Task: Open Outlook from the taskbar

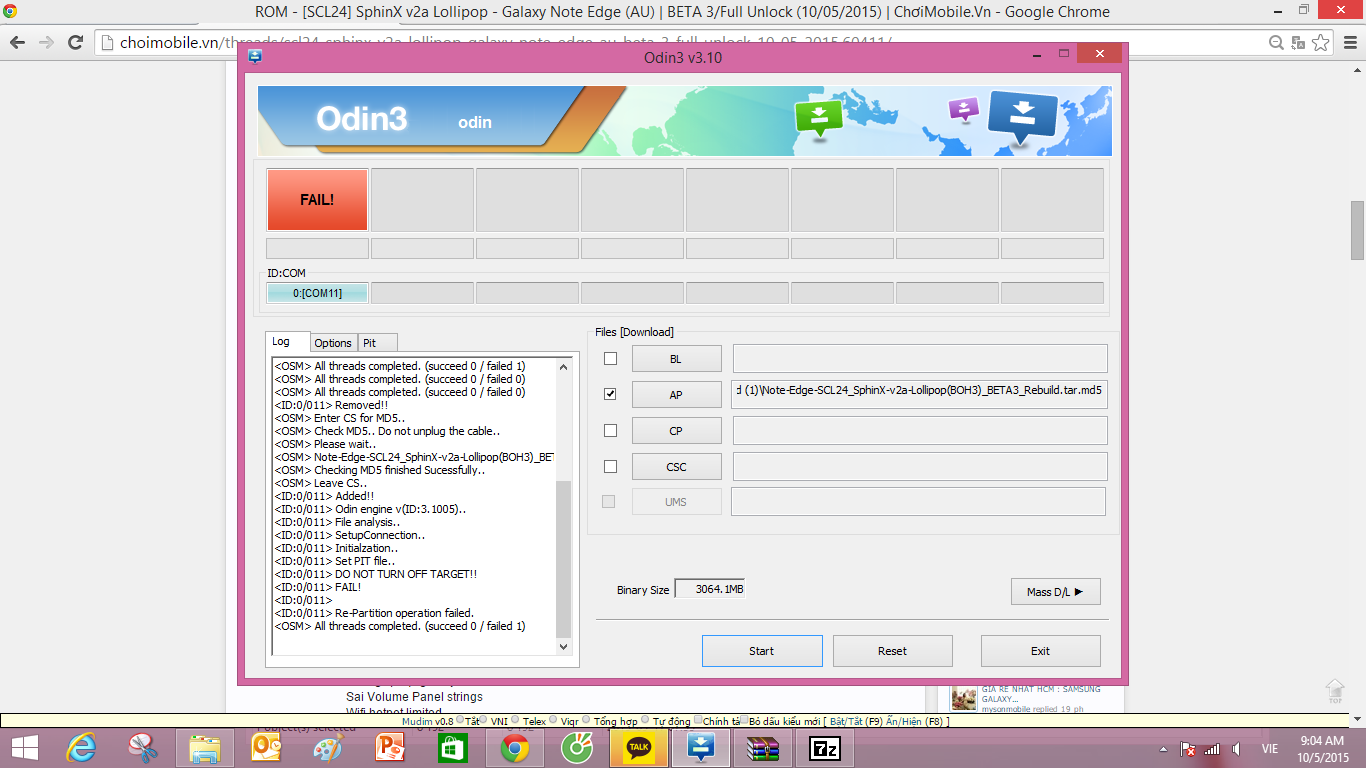Action: click(266, 748)
